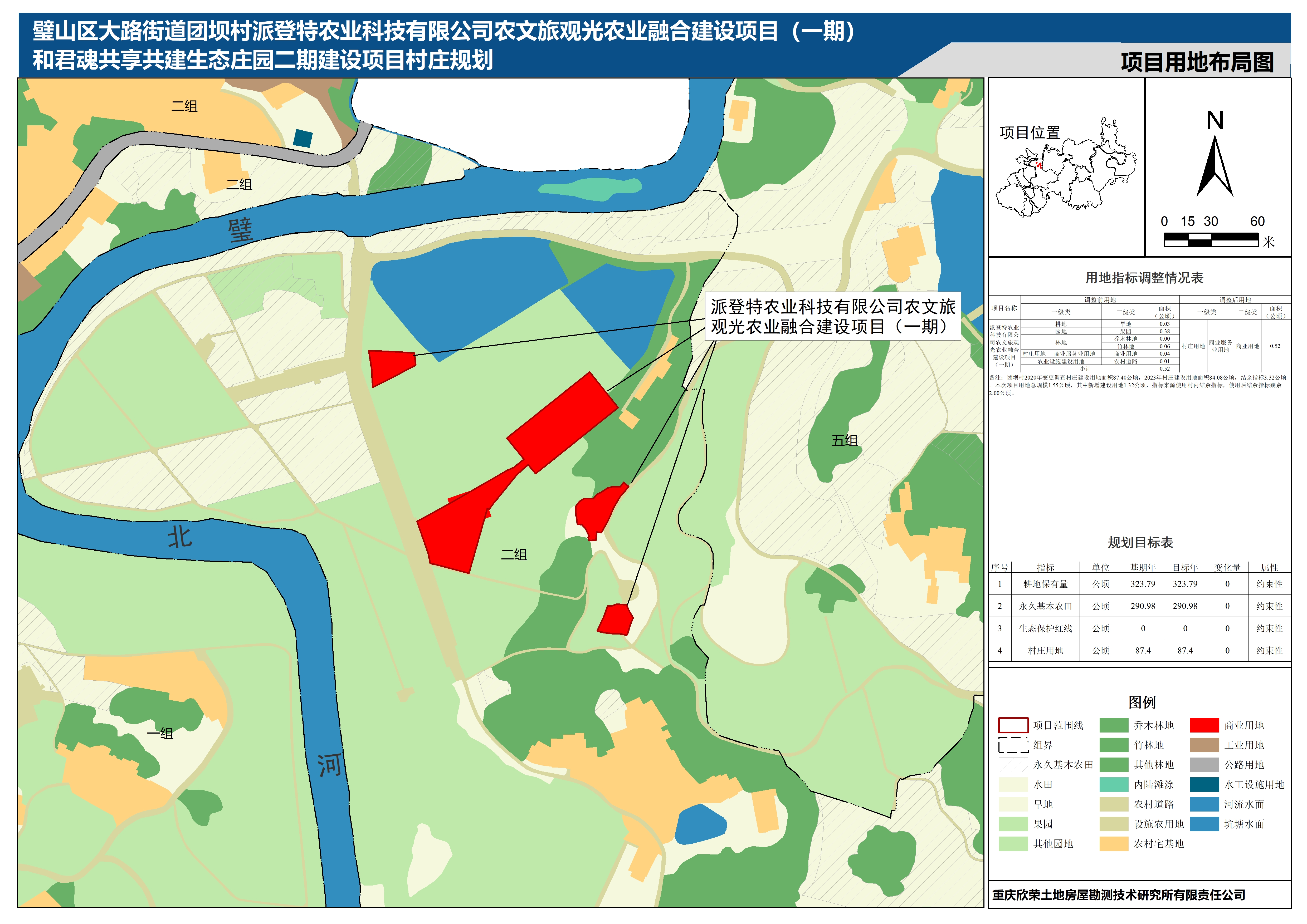
Task: Select the 乔木林地 legend swatch
Action: (x=1114, y=725)
